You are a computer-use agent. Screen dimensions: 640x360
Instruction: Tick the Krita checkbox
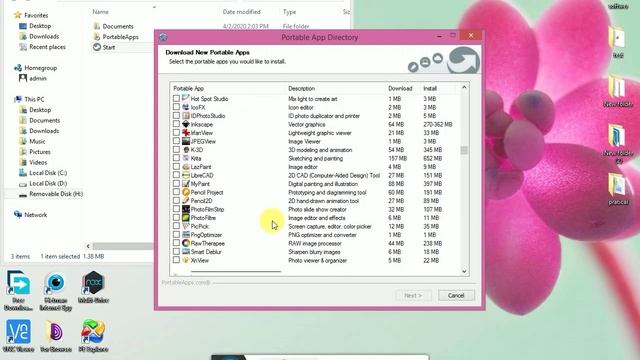click(x=176, y=158)
